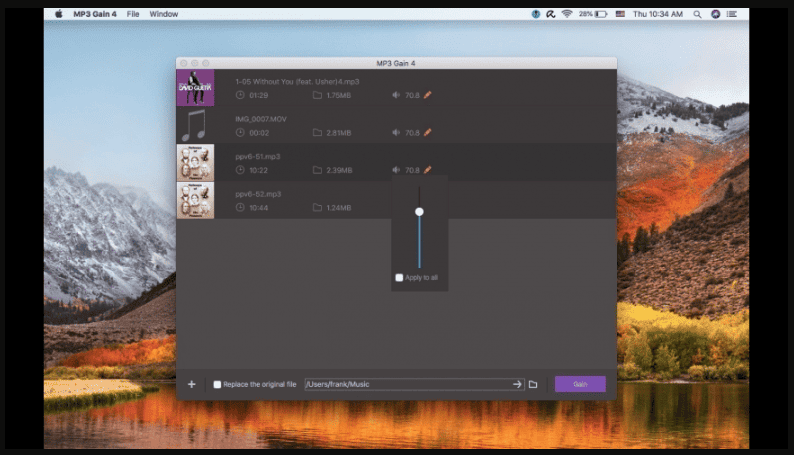Open battery status at 28%
Image resolution: width=794 pixels, height=455 pixels.
tap(593, 14)
